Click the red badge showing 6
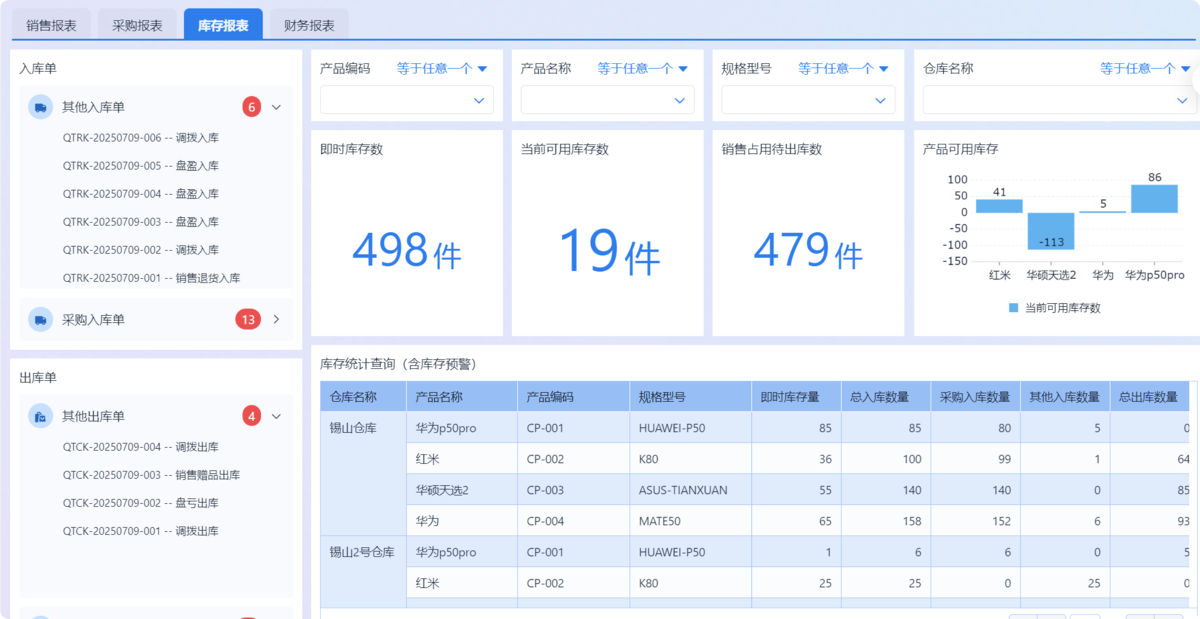 [251, 107]
